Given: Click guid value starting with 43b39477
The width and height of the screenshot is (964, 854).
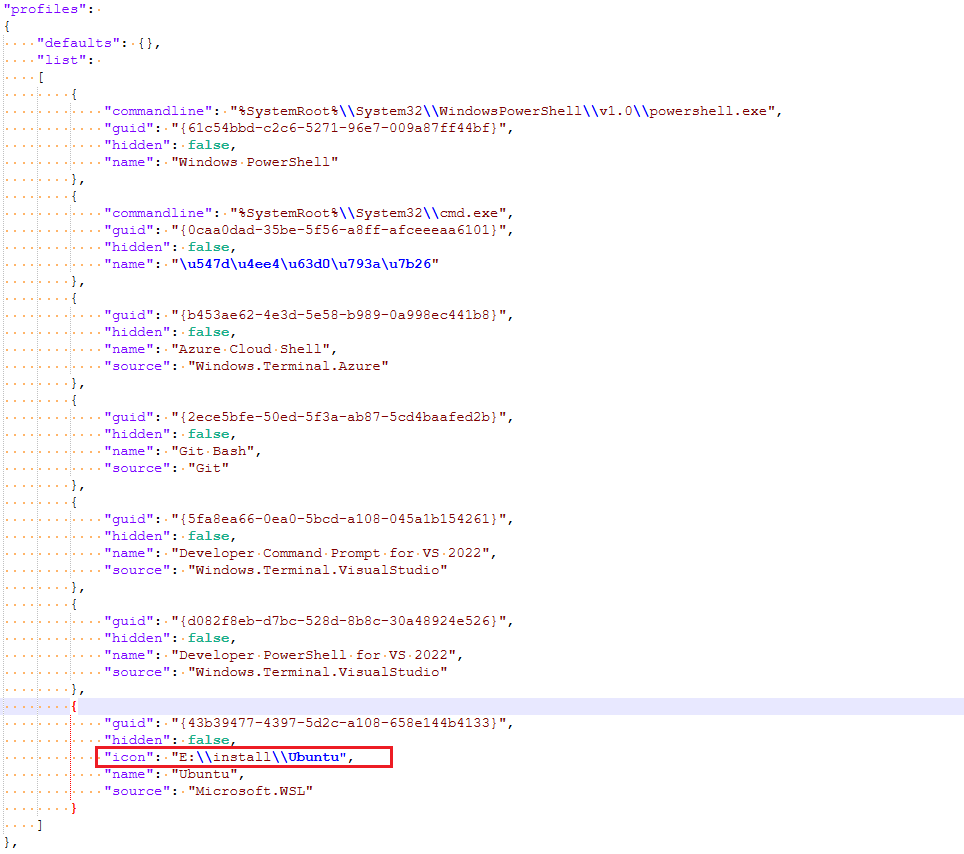Looking at the screenshot, I should click(x=339, y=724).
